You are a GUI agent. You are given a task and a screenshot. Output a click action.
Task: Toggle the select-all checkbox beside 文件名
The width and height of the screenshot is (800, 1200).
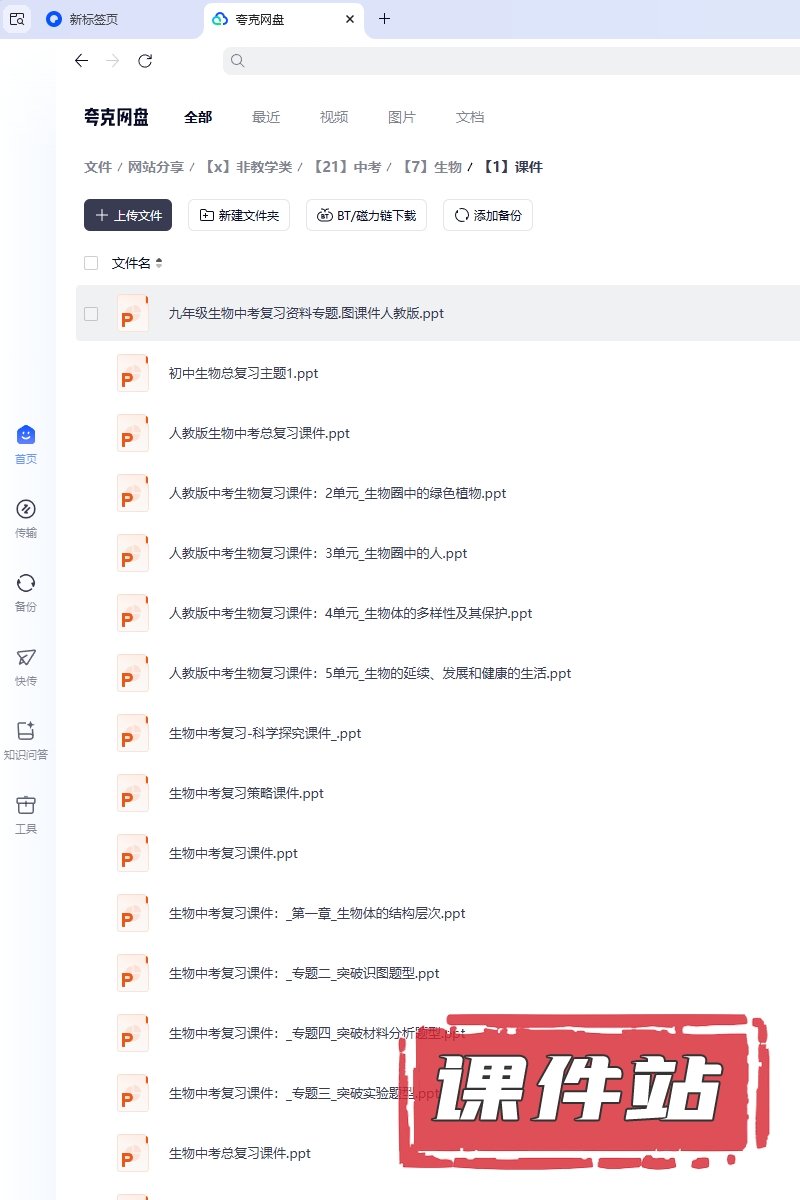pyautogui.click(x=91, y=263)
